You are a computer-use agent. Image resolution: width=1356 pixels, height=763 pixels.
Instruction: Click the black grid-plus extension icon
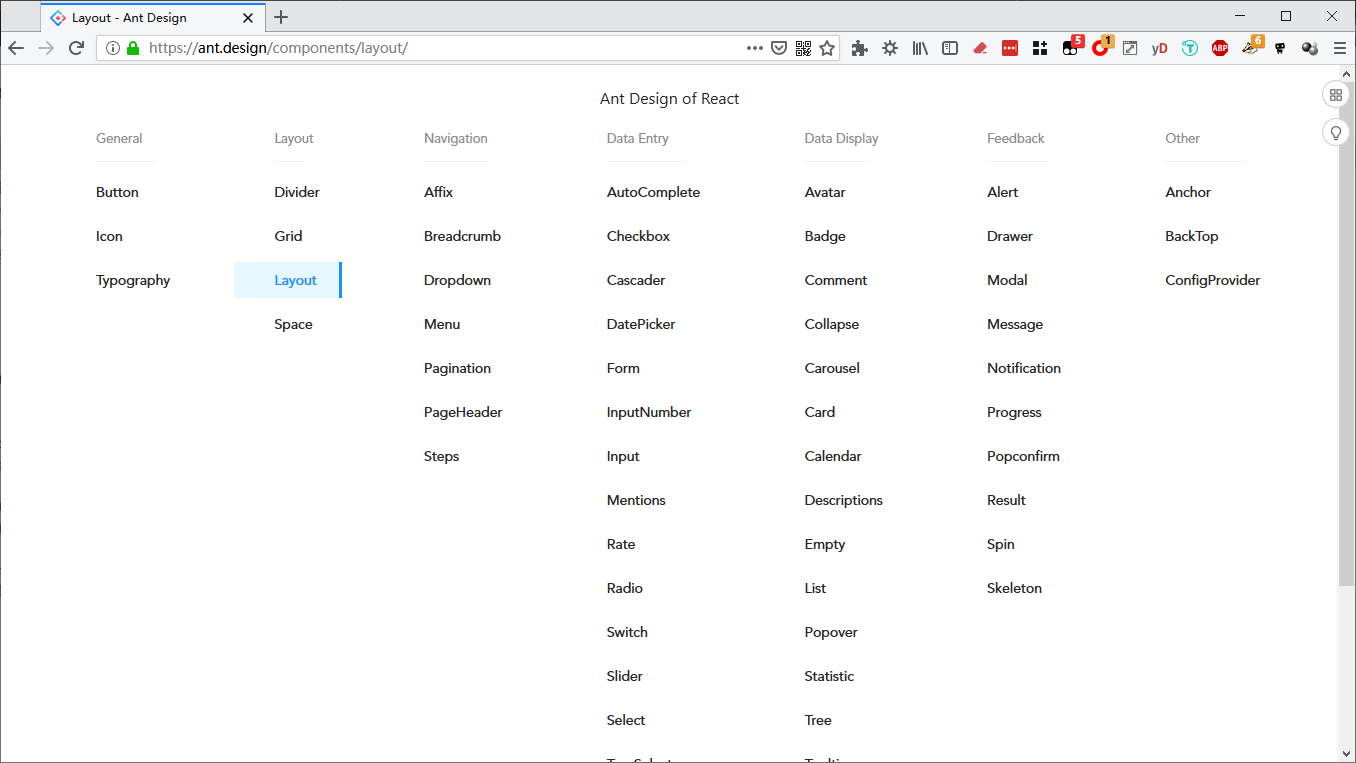pos(1040,48)
